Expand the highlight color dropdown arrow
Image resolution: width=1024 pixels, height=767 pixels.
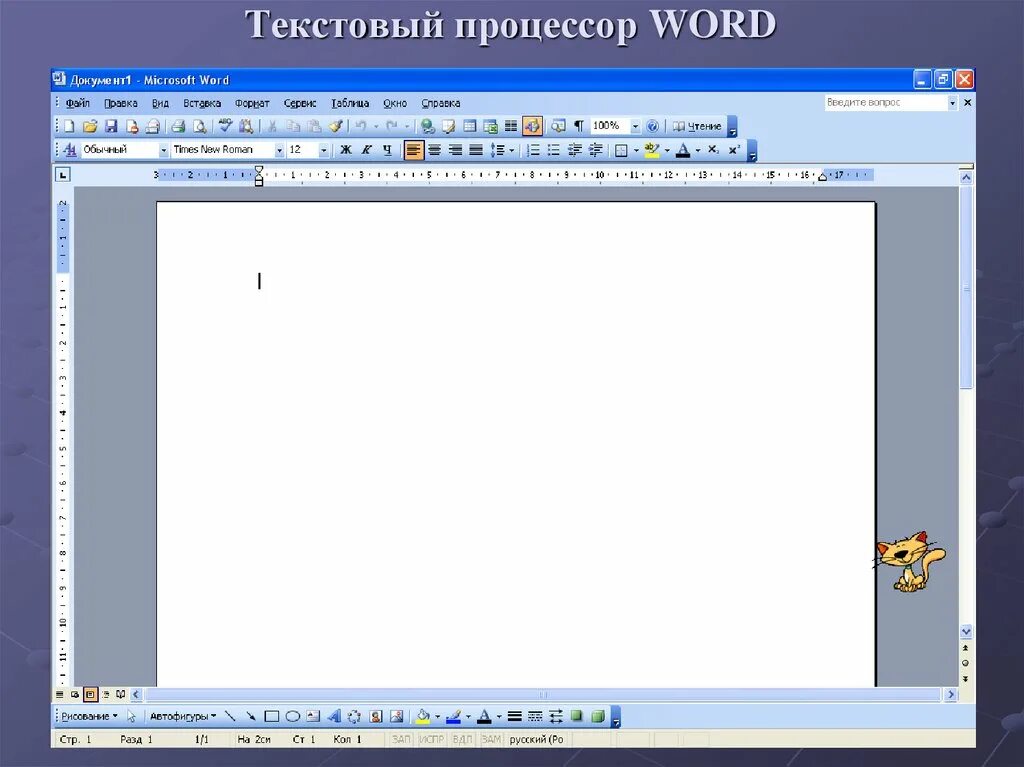tap(667, 150)
